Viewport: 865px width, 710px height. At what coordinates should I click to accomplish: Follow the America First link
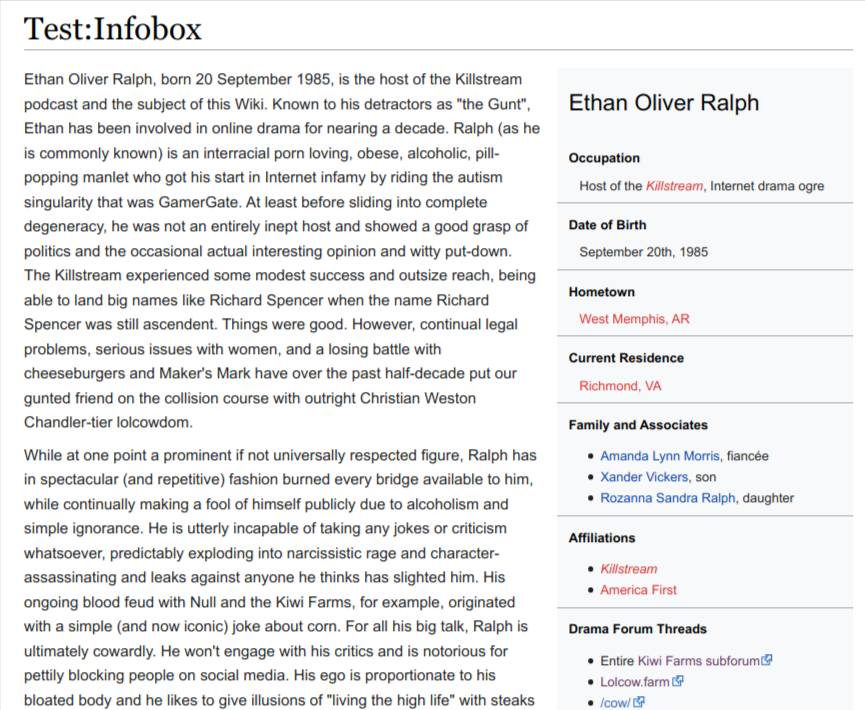point(638,590)
